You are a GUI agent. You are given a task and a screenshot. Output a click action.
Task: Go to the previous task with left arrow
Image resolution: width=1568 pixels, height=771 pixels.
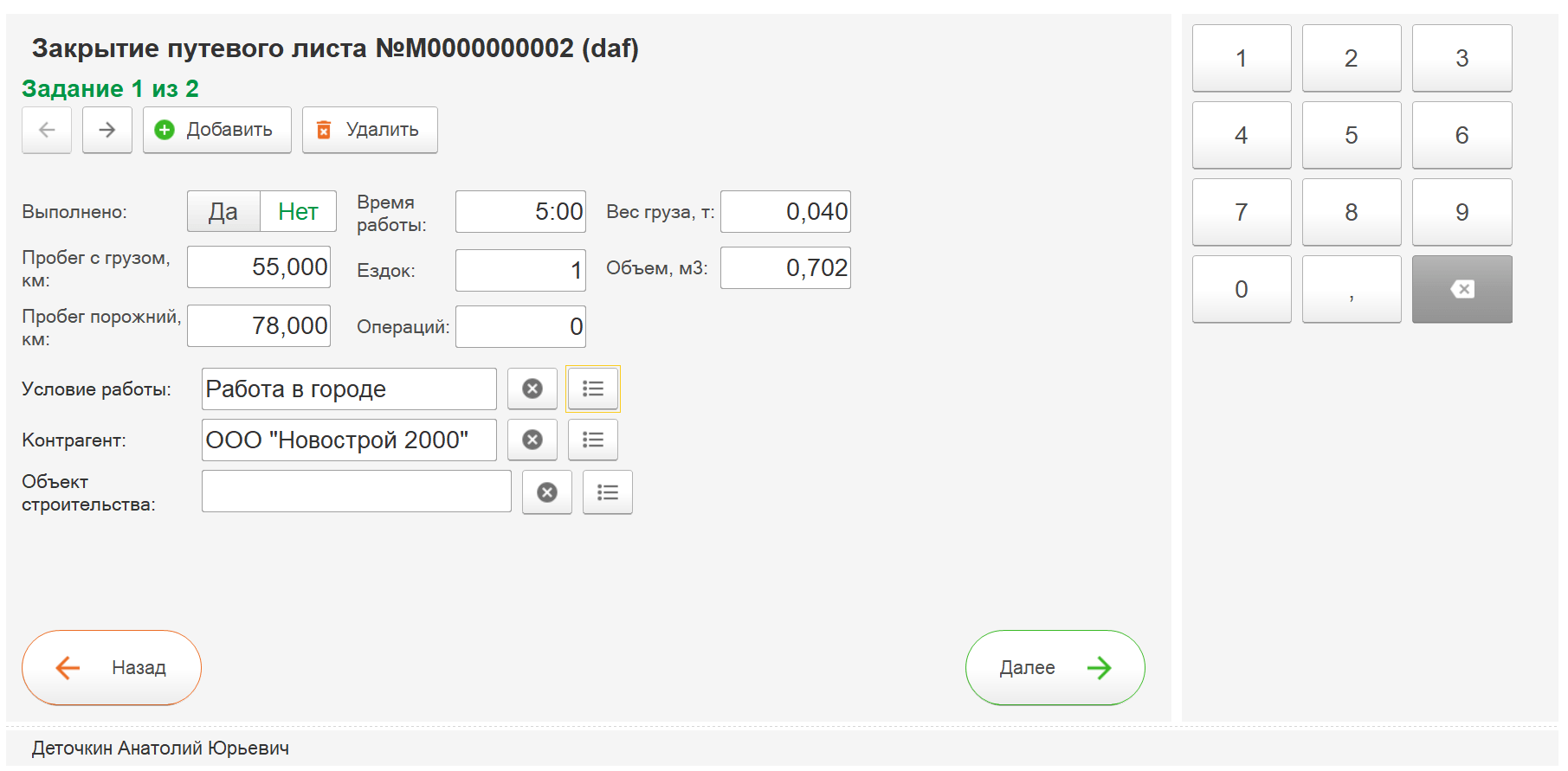(x=47, y=130)
